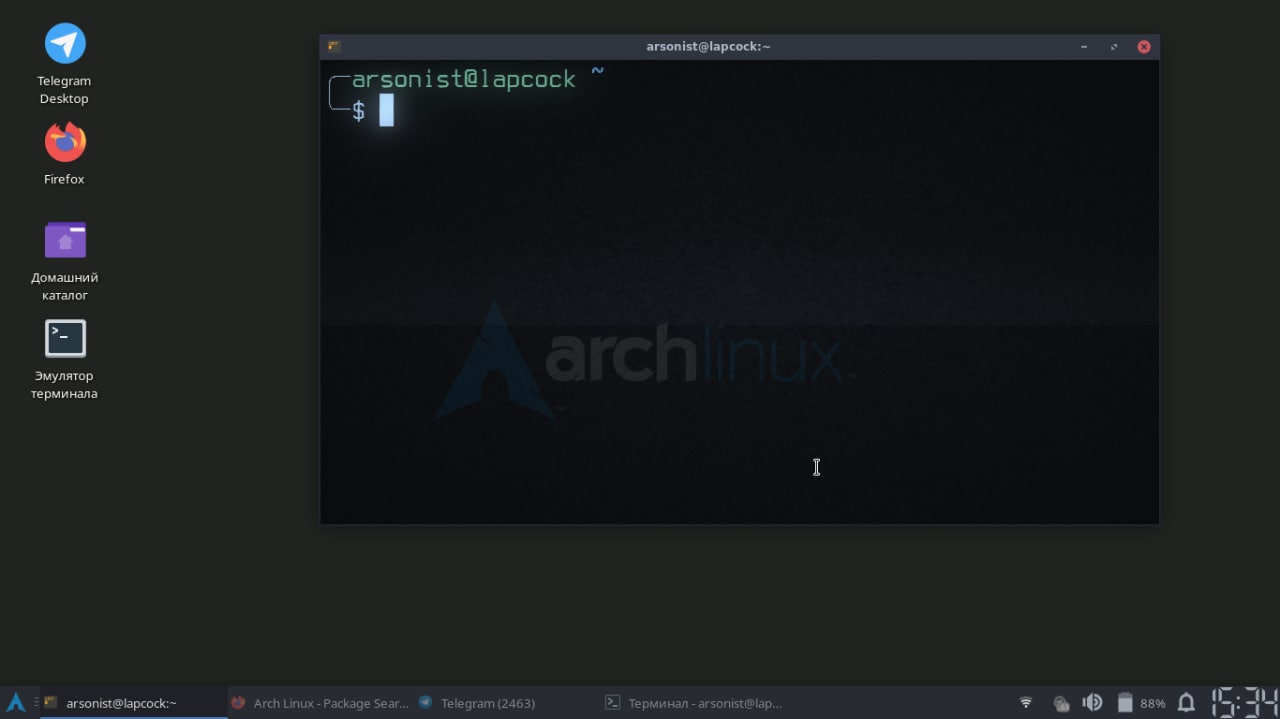This screenshot has width=1280, height=719.
Task: Open the Wi-Fi network tray icon
Action: click(x=1026, y=703)
